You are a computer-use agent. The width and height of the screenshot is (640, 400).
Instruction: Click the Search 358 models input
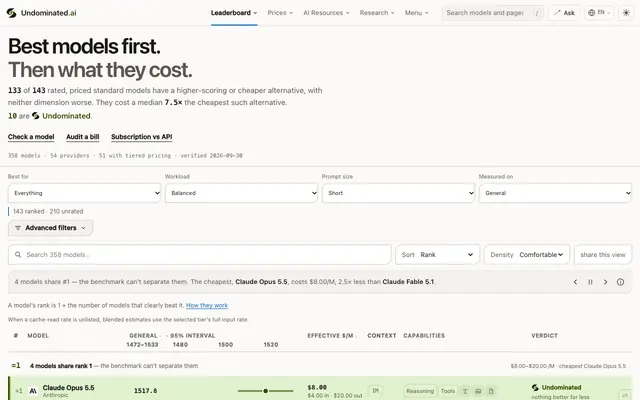pyautogui.click(x=200, y=255)
